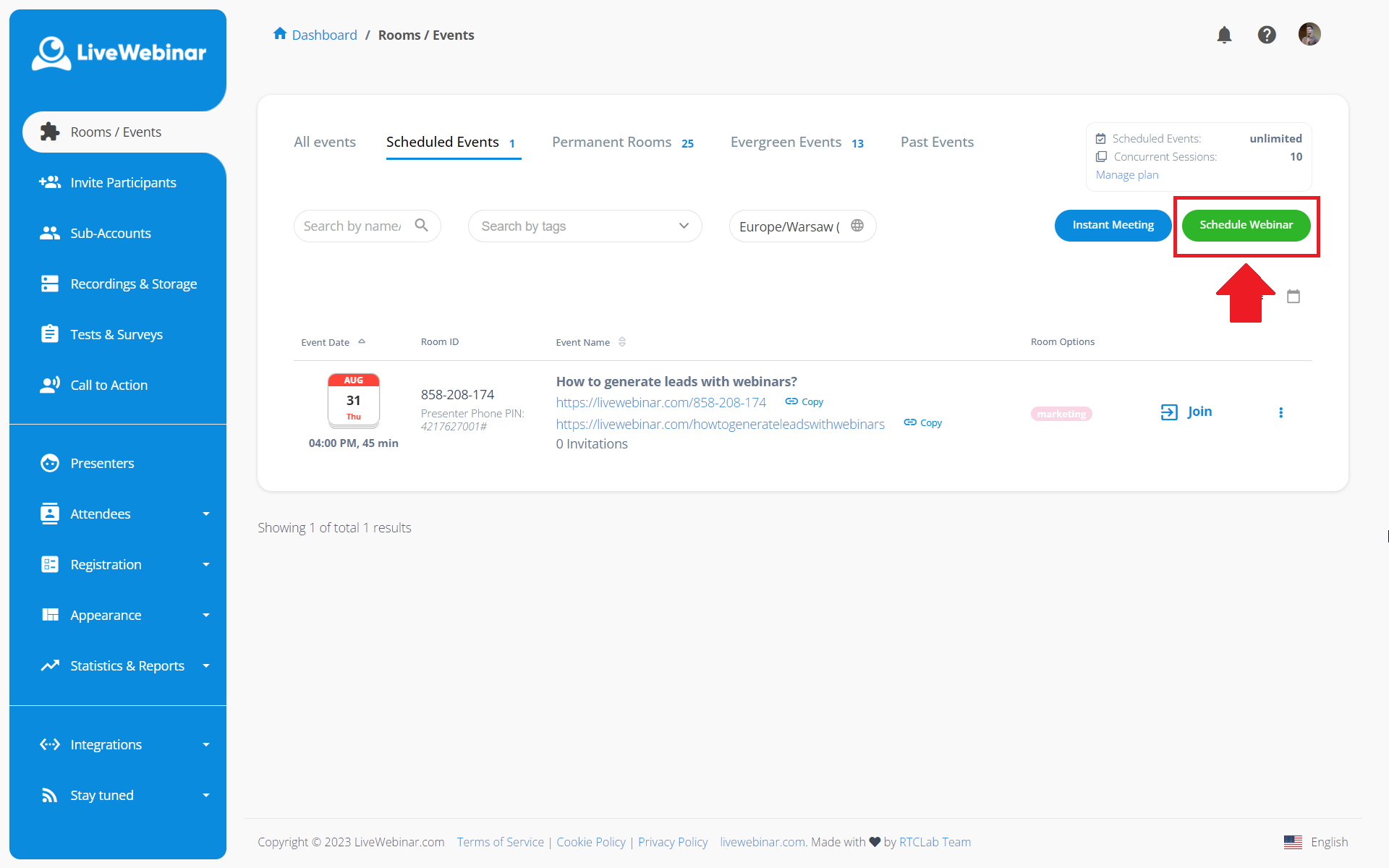The width and height of the screenshot is (1389, 868).
Task: Click the Manage plan link
Action: click(1126, 175)
